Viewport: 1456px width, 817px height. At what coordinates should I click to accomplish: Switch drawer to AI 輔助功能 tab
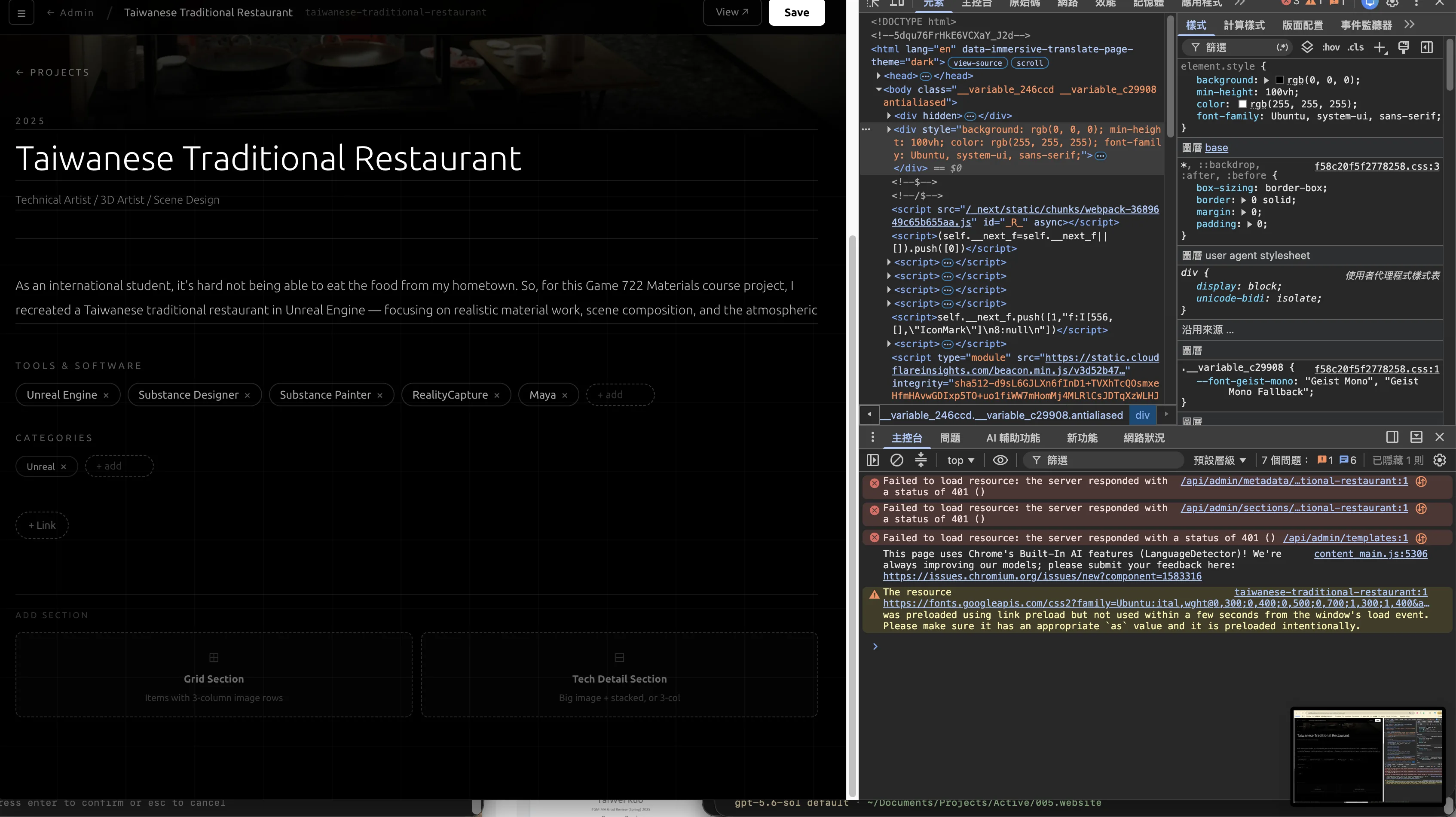coord(1013,438)
